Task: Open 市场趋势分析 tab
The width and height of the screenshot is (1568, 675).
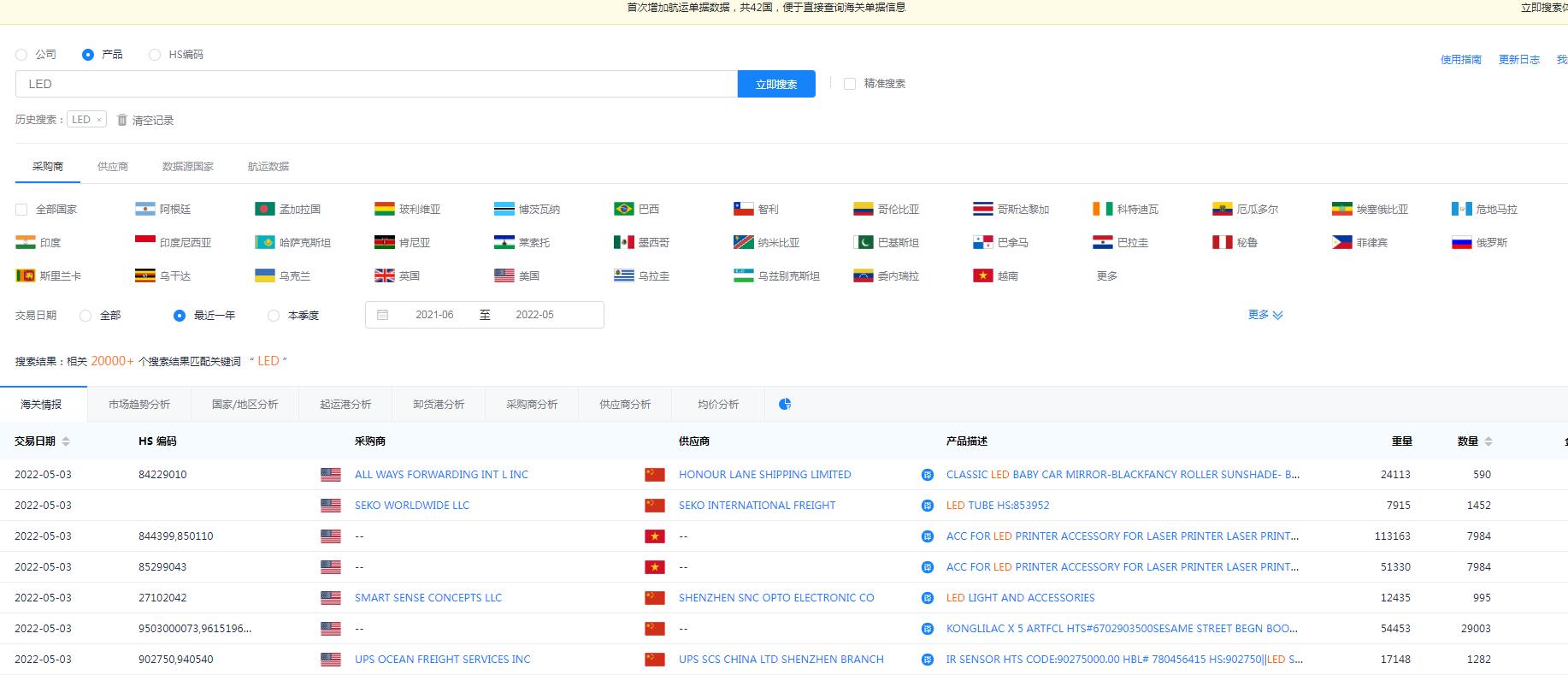Action: [x=139, y=404]
